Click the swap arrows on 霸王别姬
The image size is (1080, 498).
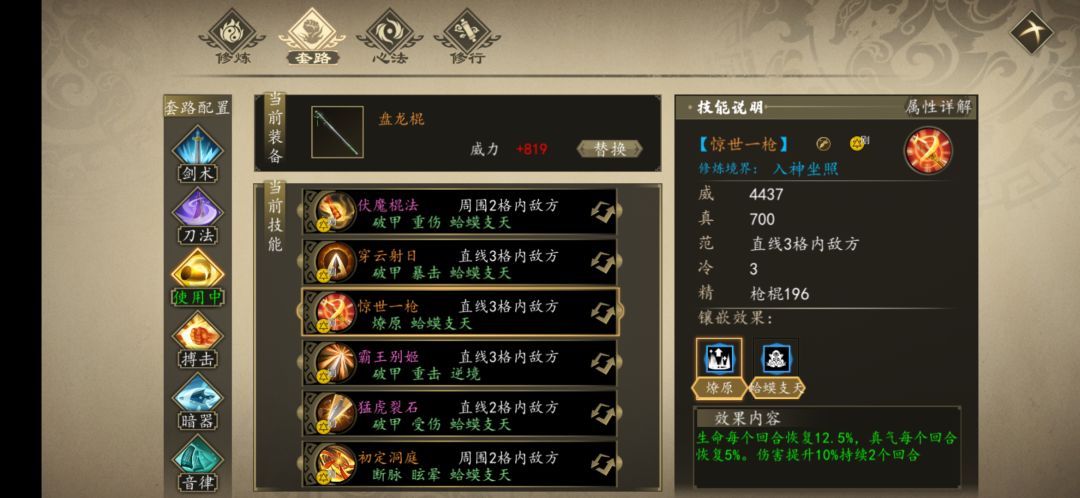tap(603, 363)
